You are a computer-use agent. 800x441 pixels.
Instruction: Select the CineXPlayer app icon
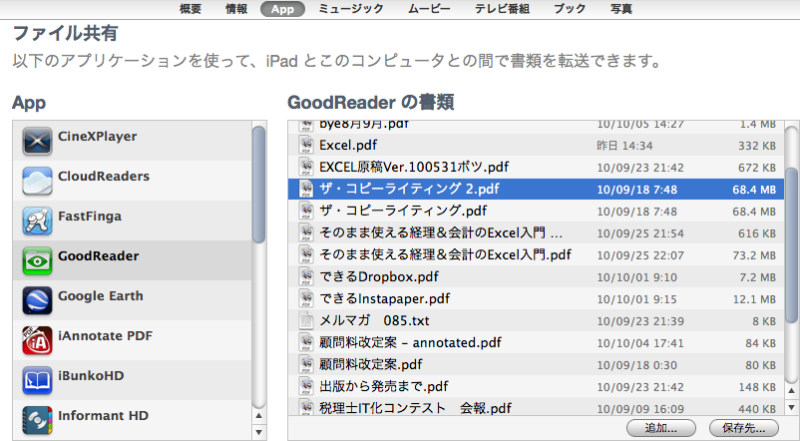[x=37, y=141]
